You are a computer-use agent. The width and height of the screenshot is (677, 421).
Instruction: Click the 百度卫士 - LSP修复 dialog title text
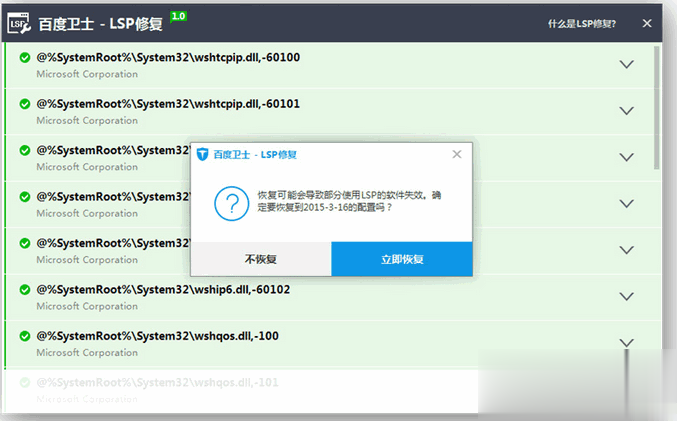point(255,155)
